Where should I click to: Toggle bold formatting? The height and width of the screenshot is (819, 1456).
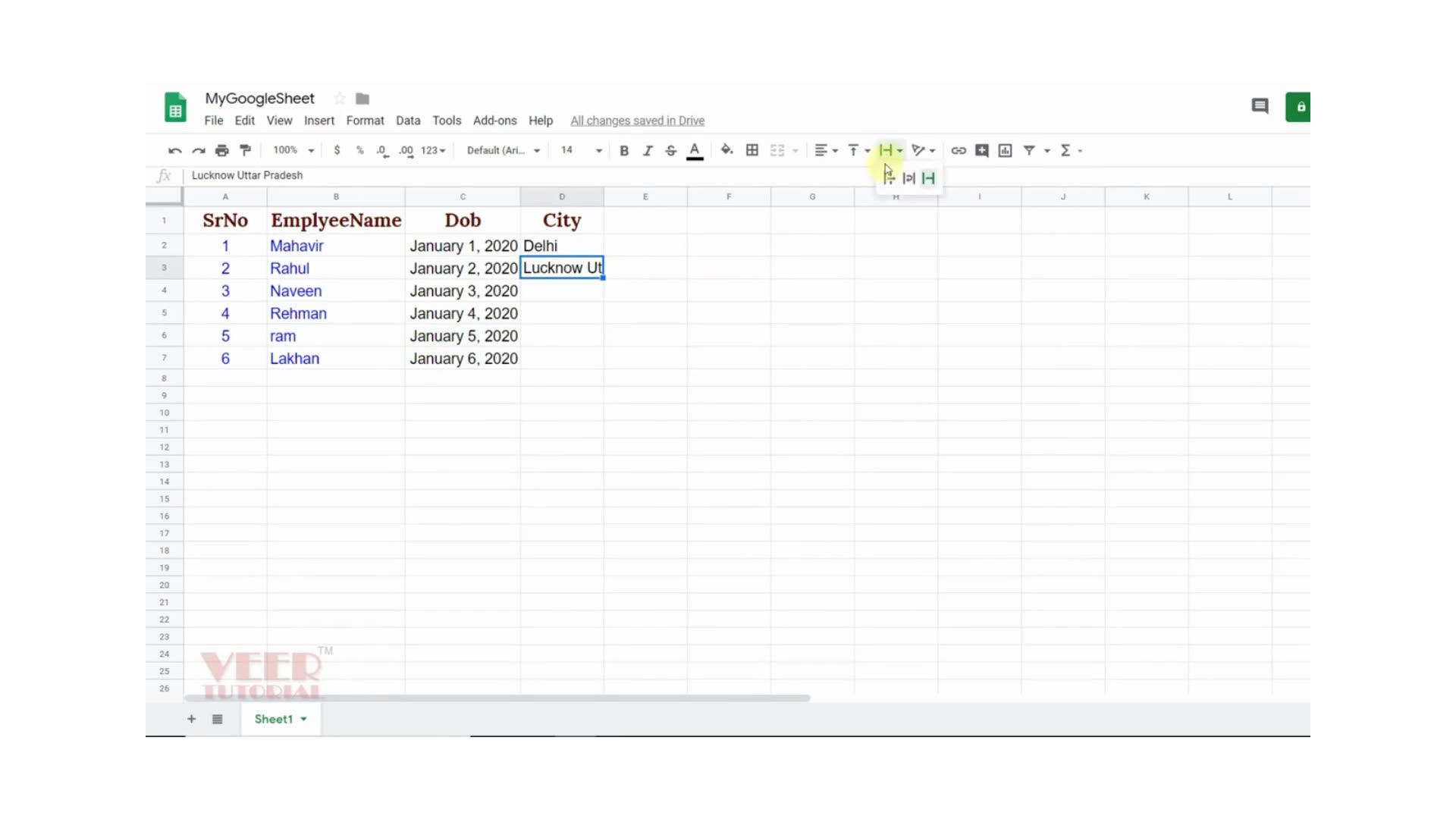(623, 150)
